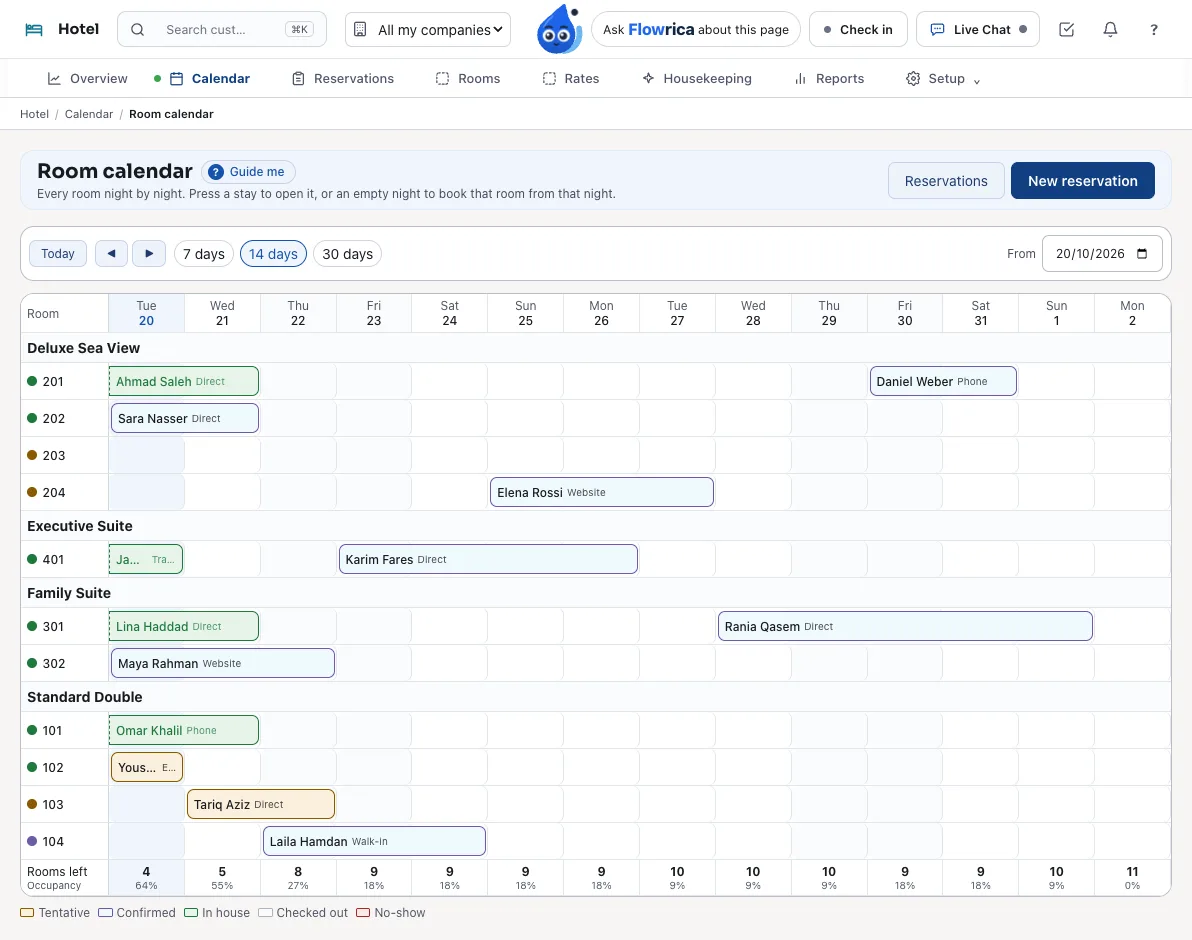1192x940 pixels.
Task: Click the next period arrow
Action: pos(149,254)
